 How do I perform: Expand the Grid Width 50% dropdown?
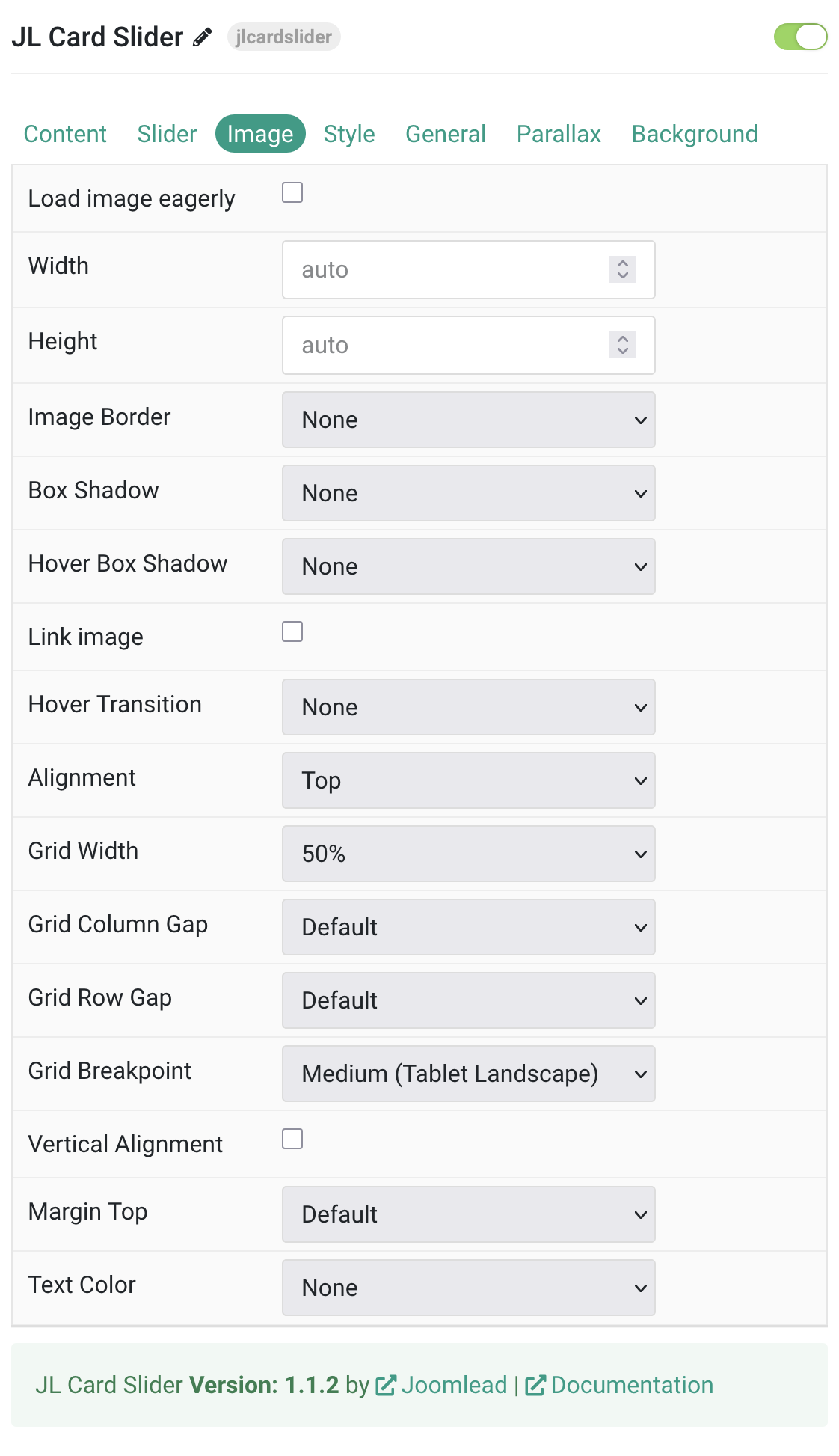(x=469, y=854)
